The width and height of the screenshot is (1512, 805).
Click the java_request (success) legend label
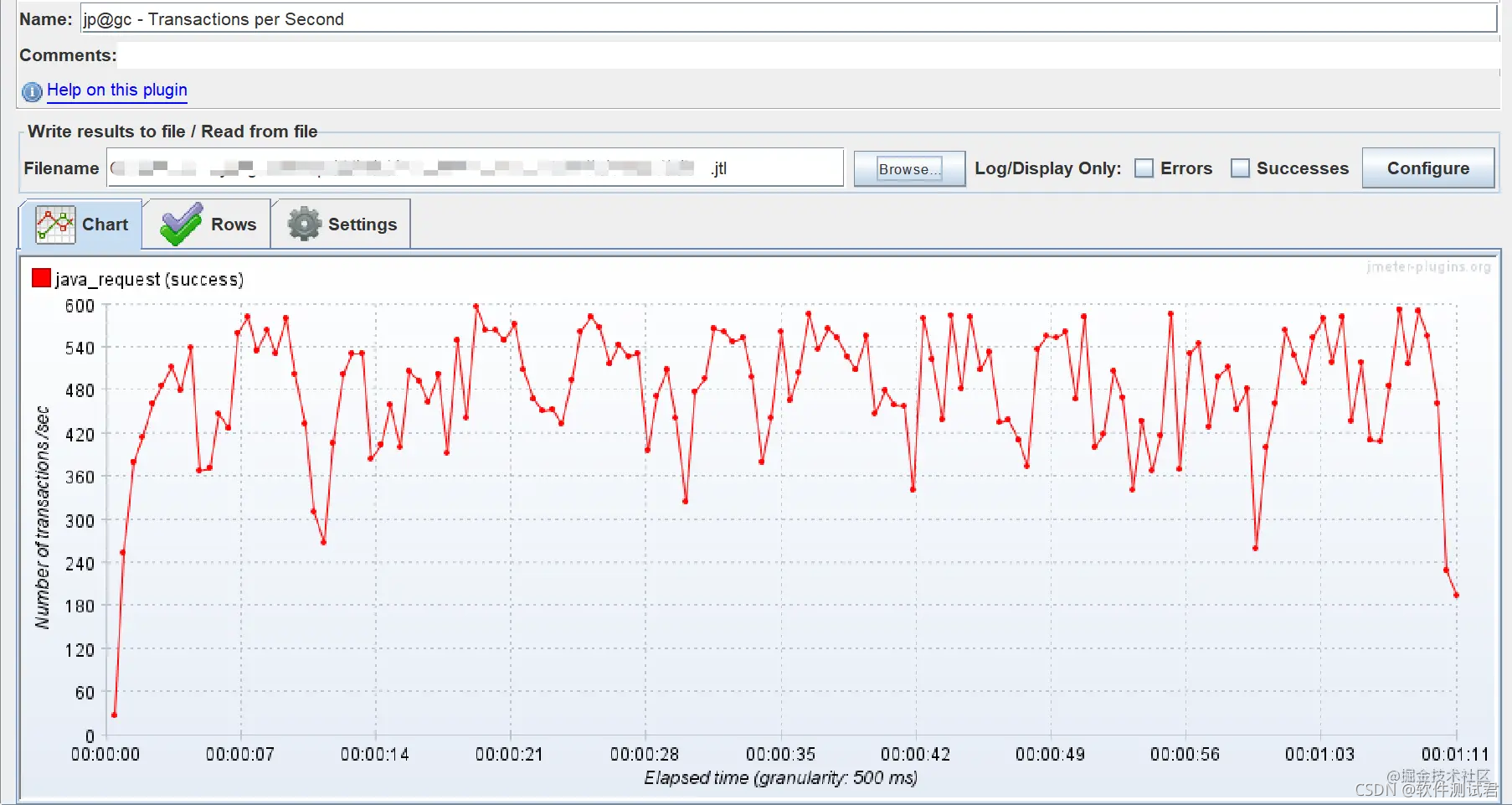tap(150, 279)
